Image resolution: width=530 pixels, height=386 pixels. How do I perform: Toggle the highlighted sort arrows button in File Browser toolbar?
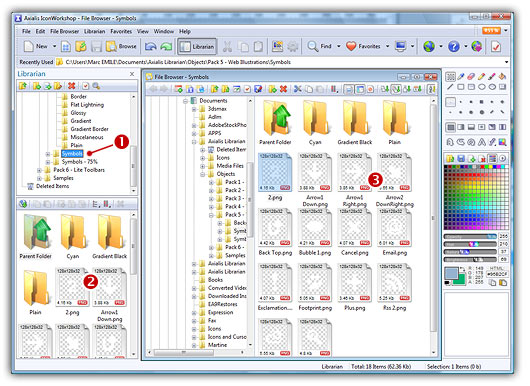396,89
